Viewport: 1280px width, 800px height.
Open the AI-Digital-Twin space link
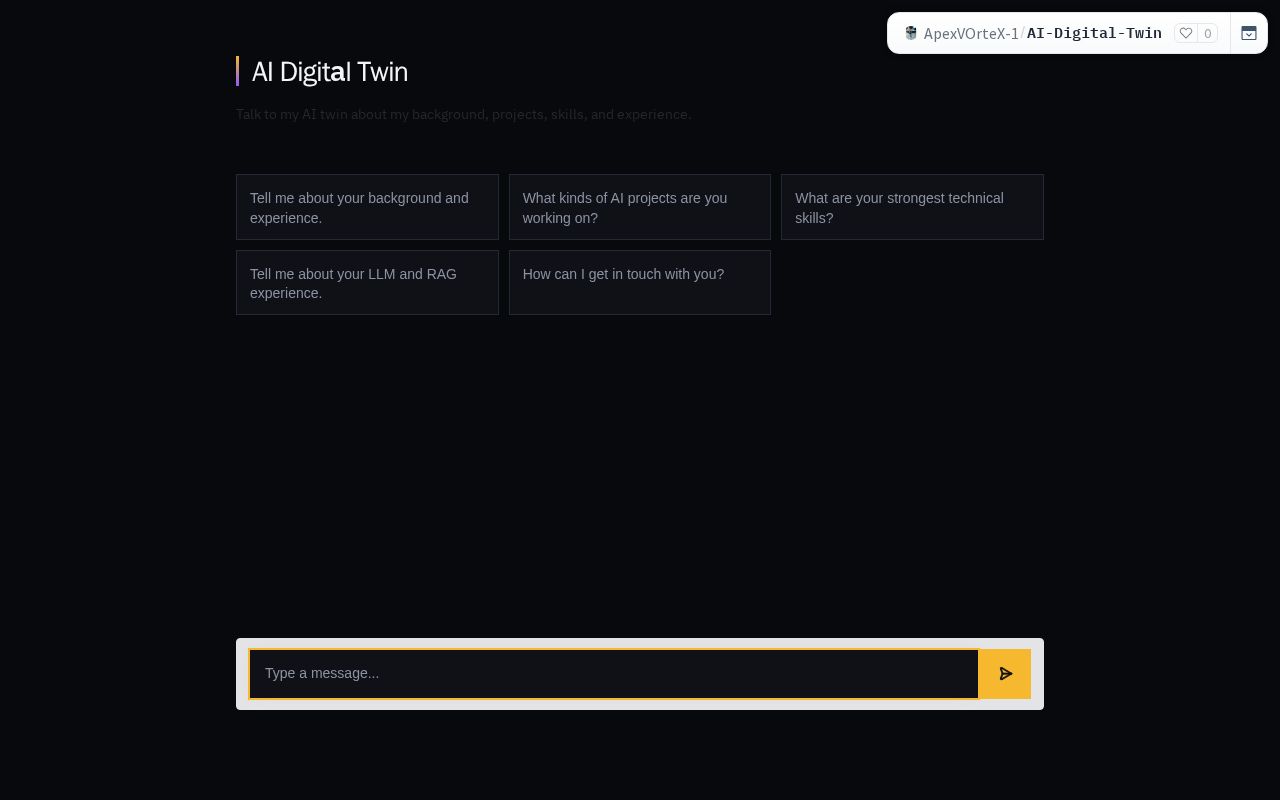(1094, 33)
